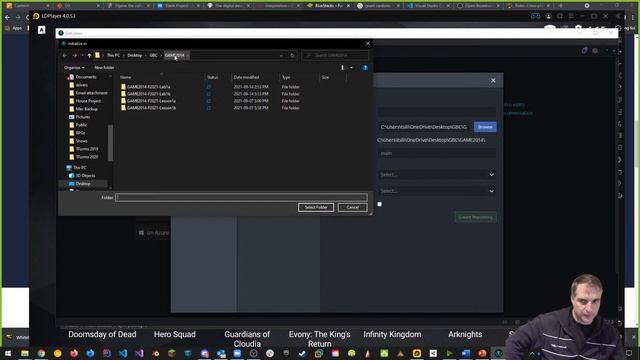Refresh the folder dialog listing
This screenshot has height=360, width=640.
pos(292,56)
